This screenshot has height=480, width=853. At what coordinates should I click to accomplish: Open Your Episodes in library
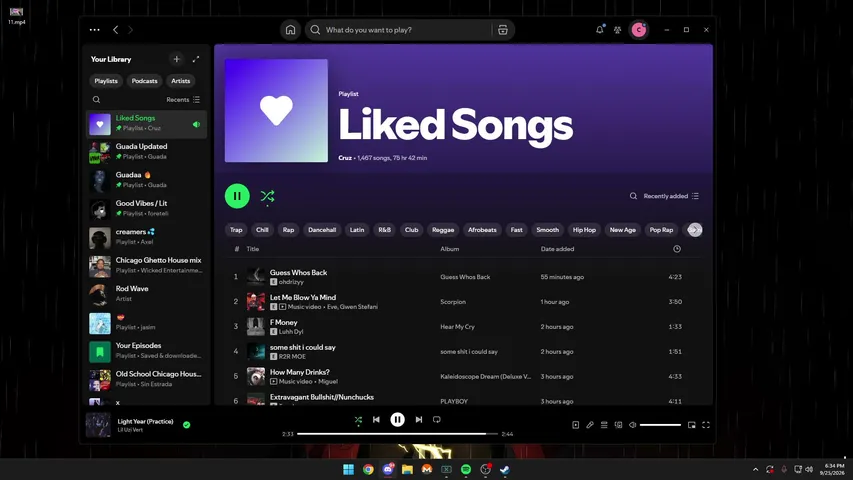146,351
